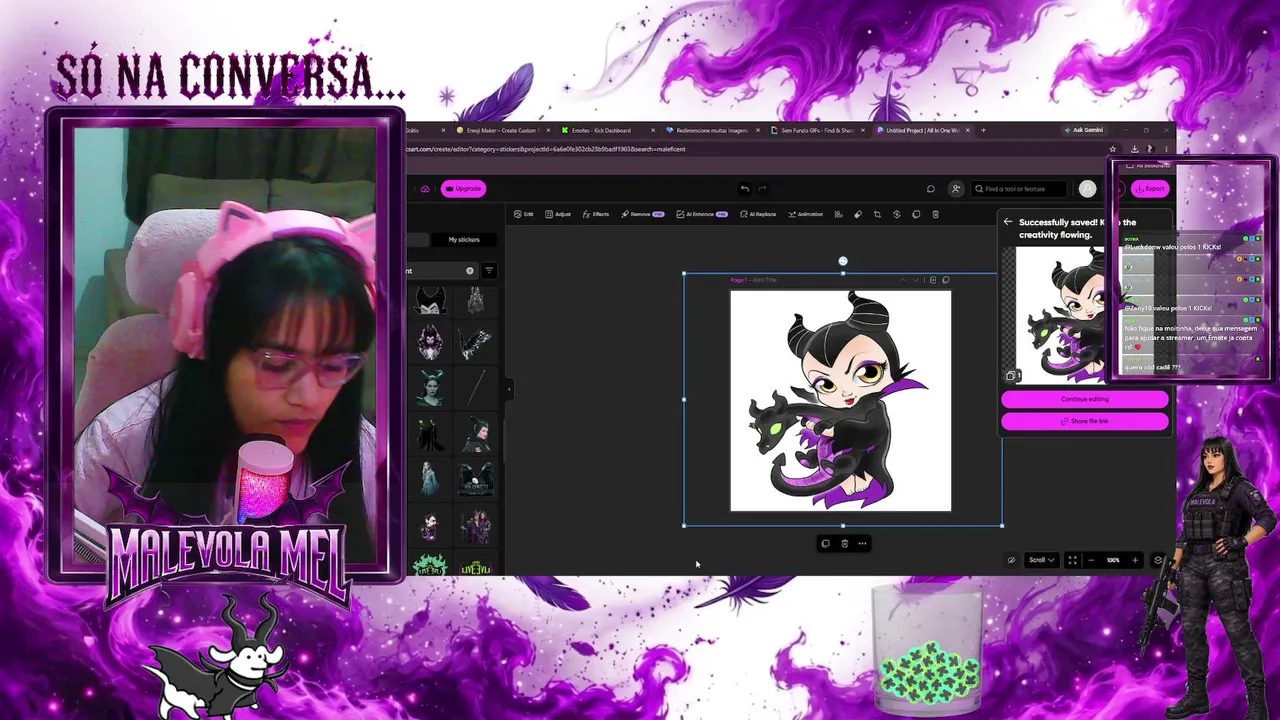Click the Upgrade button
The height and width of the screenshot is (720, 1280).
[463, 188]
